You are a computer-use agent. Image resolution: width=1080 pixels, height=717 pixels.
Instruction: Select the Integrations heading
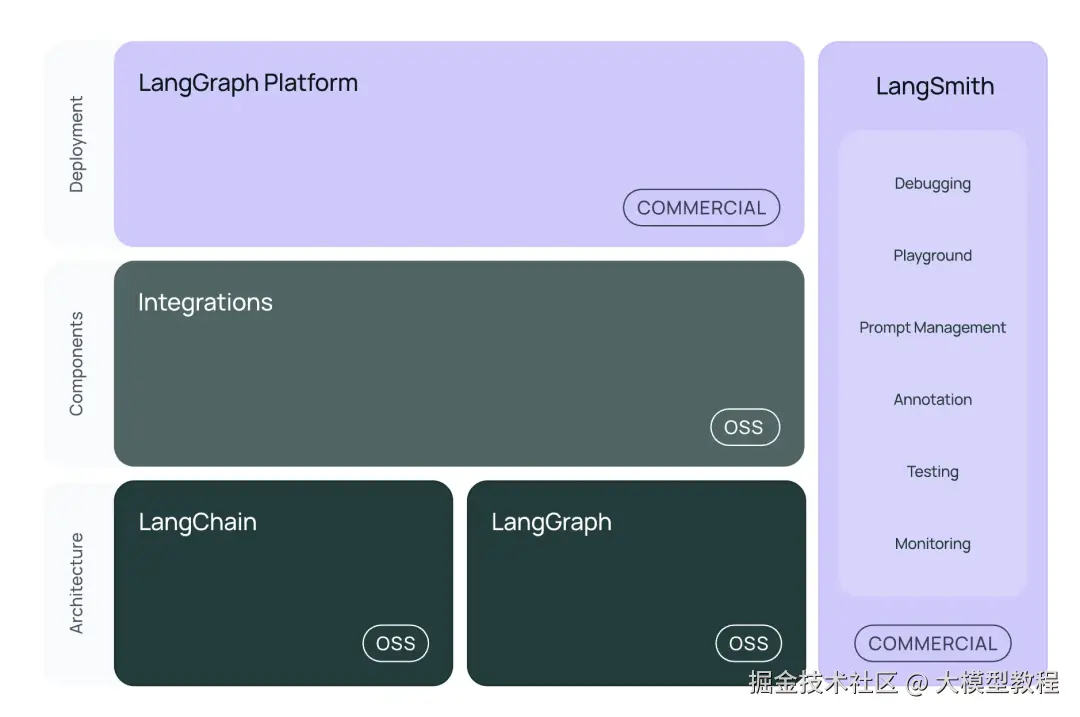[205, 303]
